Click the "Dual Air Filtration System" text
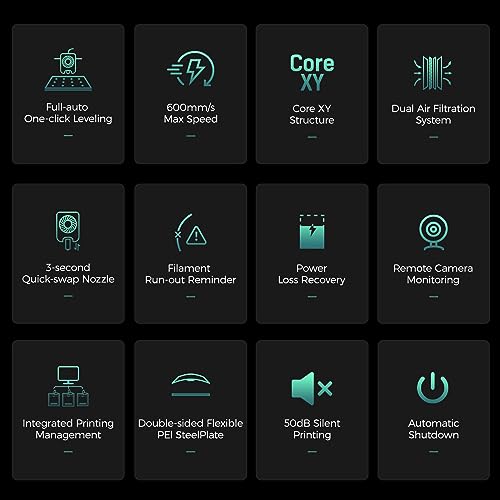Screen dimensions: 500x500 pos(433,114)
